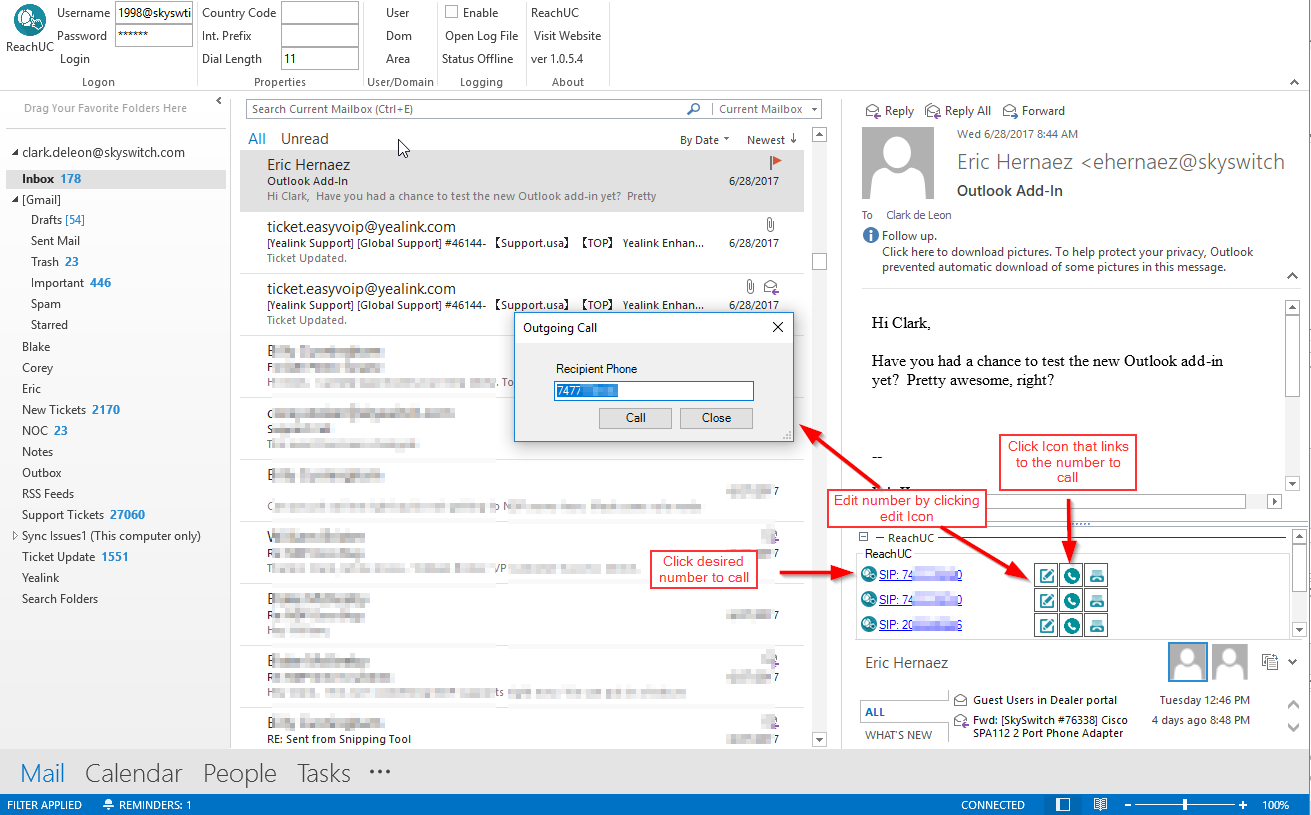Click Reply All in the reading pane
Image resolution: width=1311 pixels, height=815 pixels.
click(x=958, y=111)
